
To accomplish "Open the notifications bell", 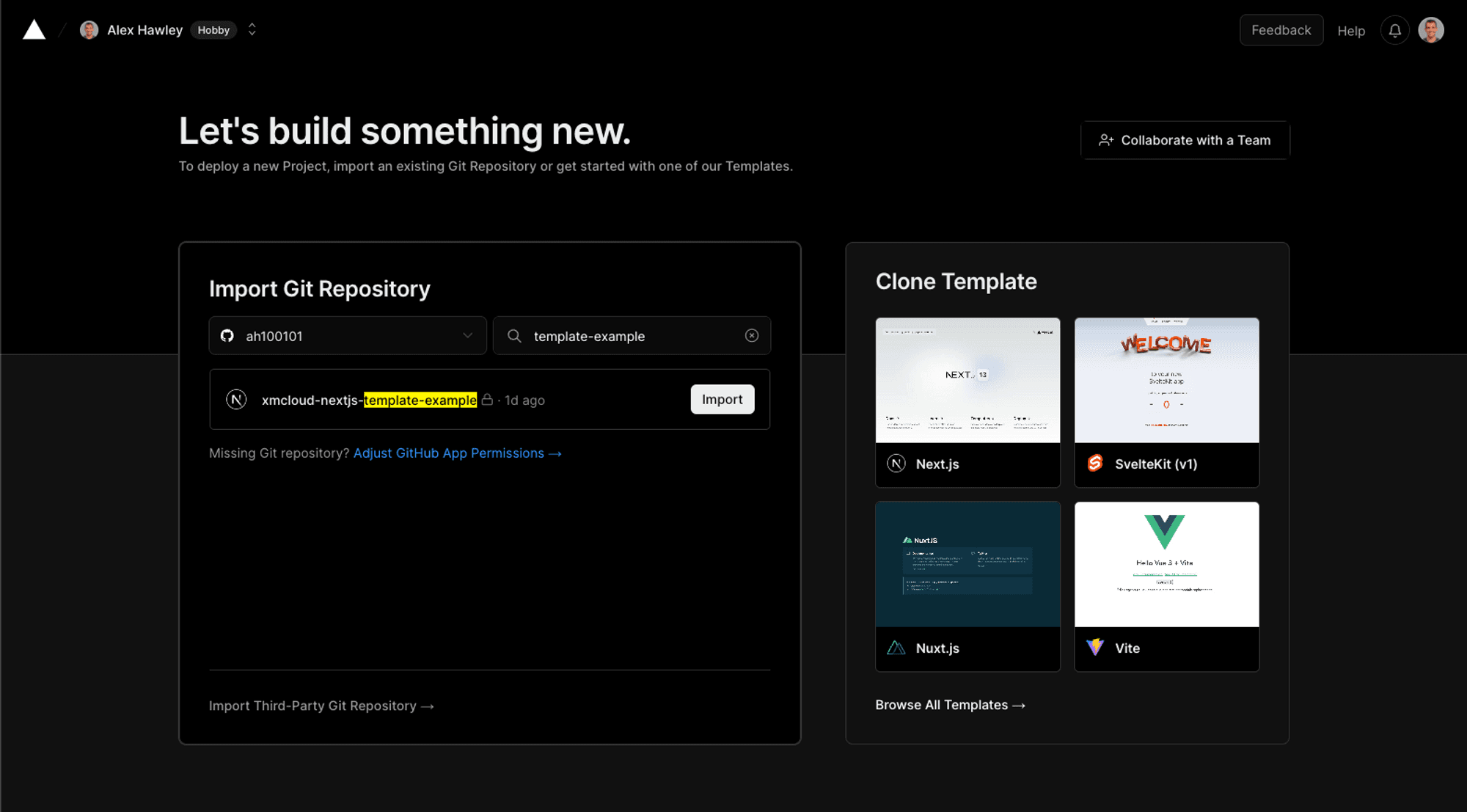I will point(1394,31).
